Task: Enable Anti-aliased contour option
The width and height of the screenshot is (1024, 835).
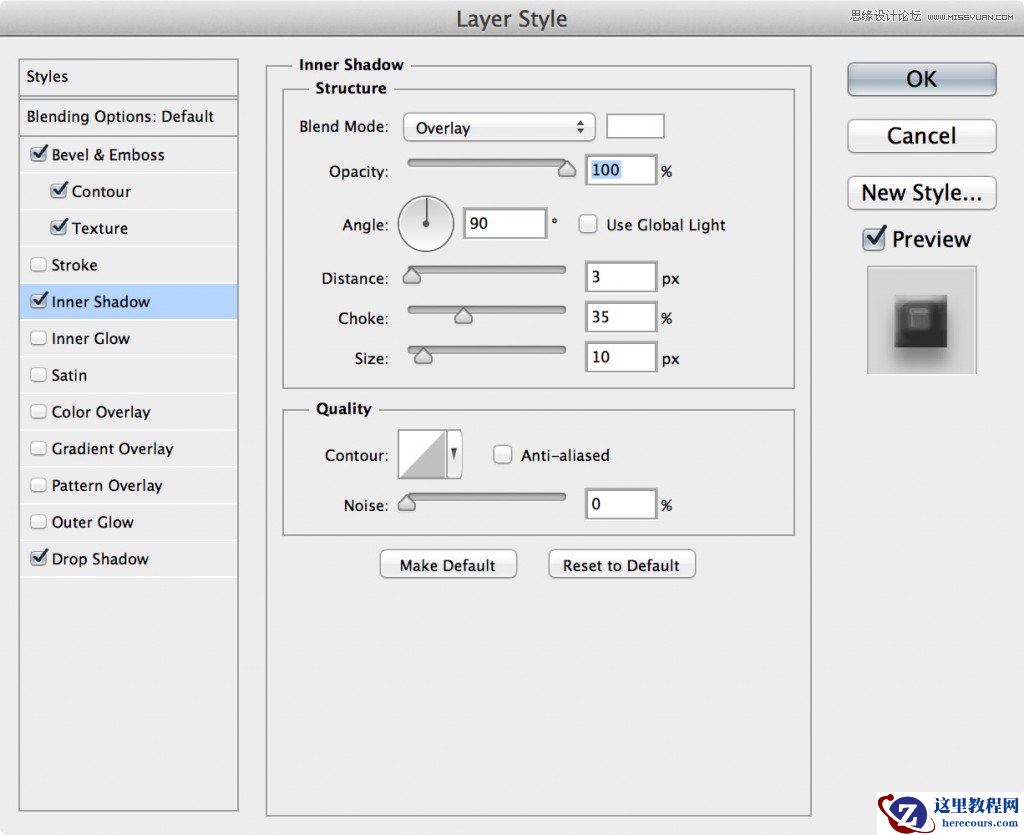Action: click(502, 454)
